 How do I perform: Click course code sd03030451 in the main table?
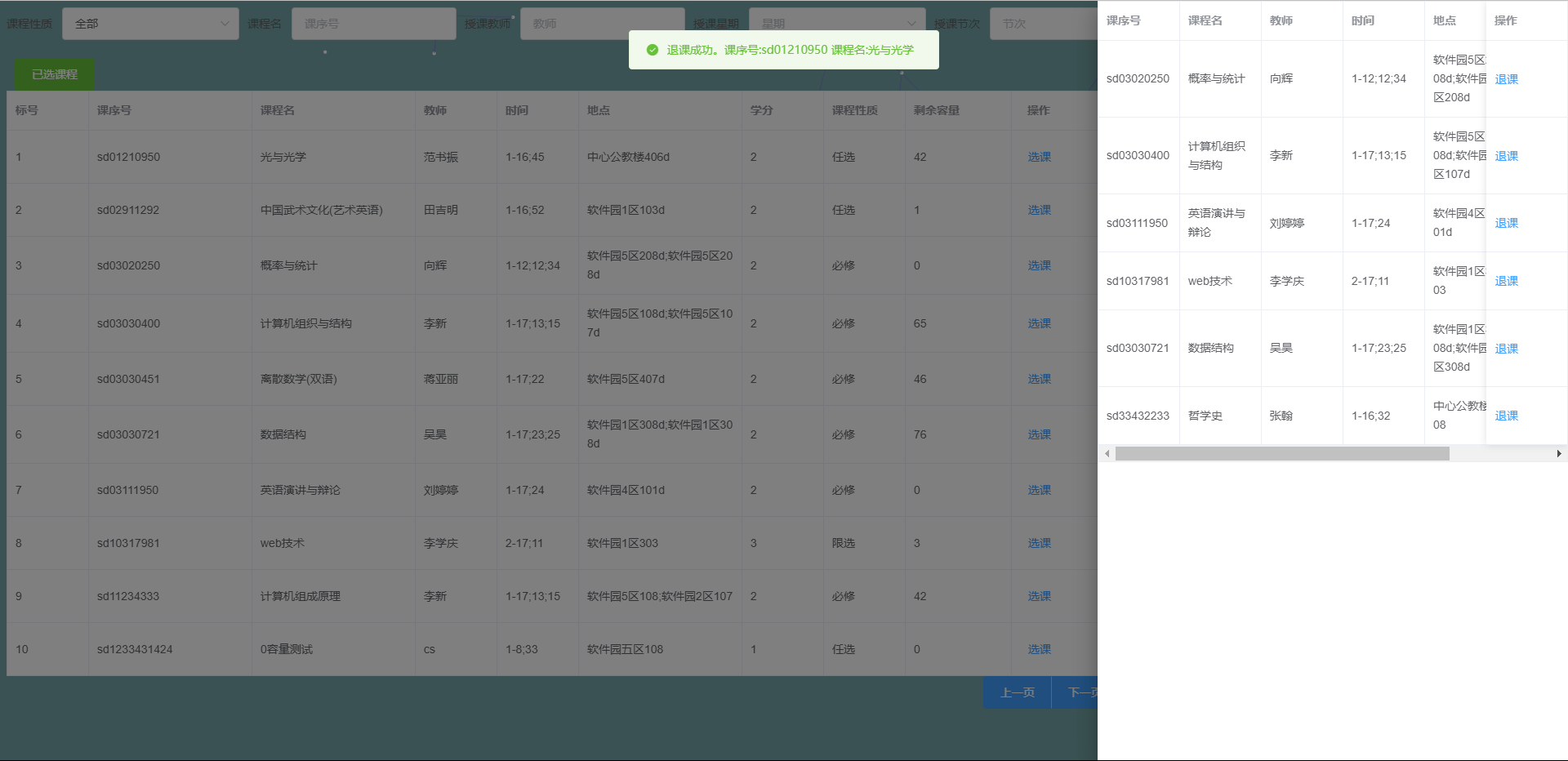click(x=128, y=379)
